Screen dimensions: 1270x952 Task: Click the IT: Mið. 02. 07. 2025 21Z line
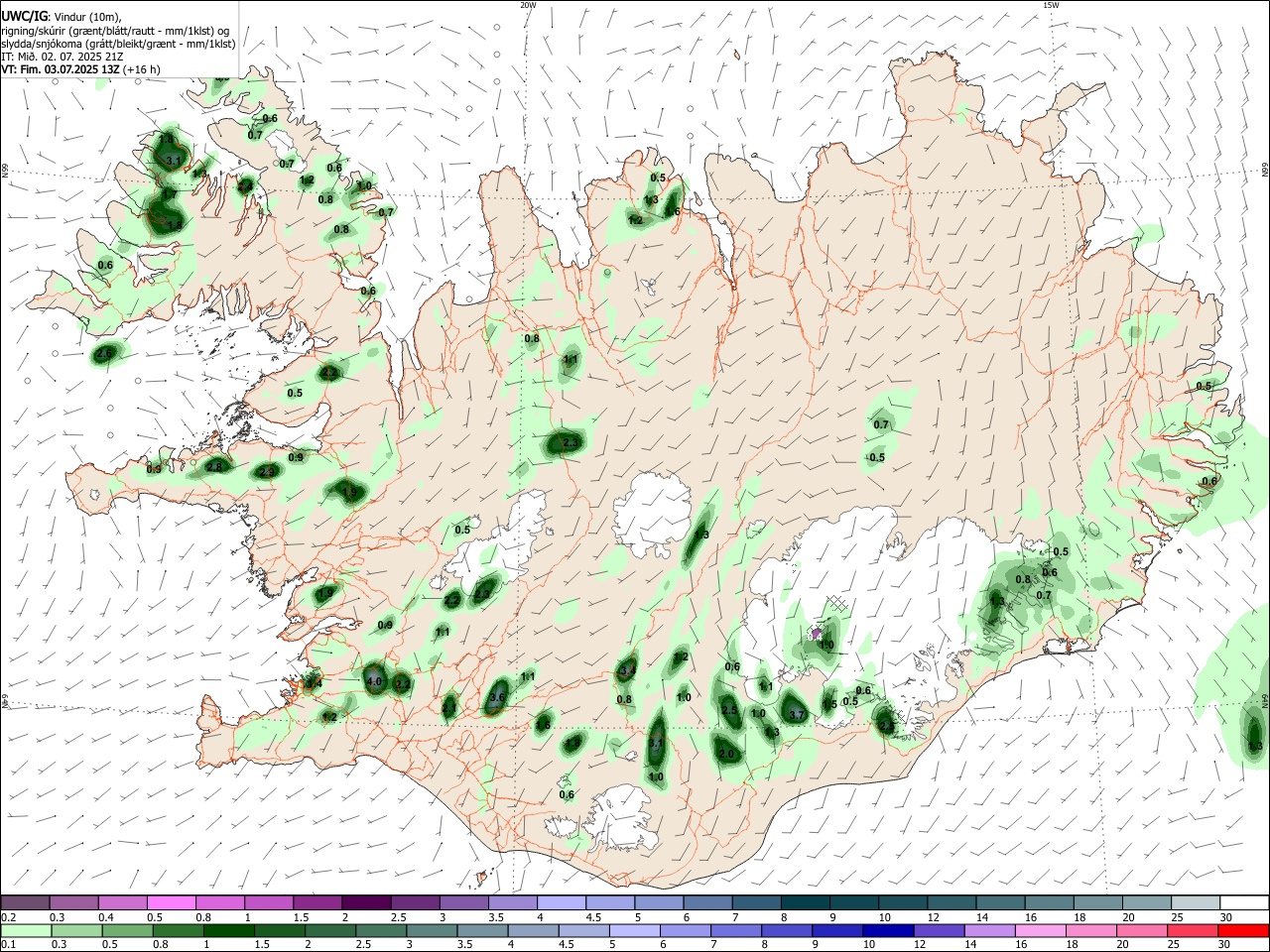(63, 57)
